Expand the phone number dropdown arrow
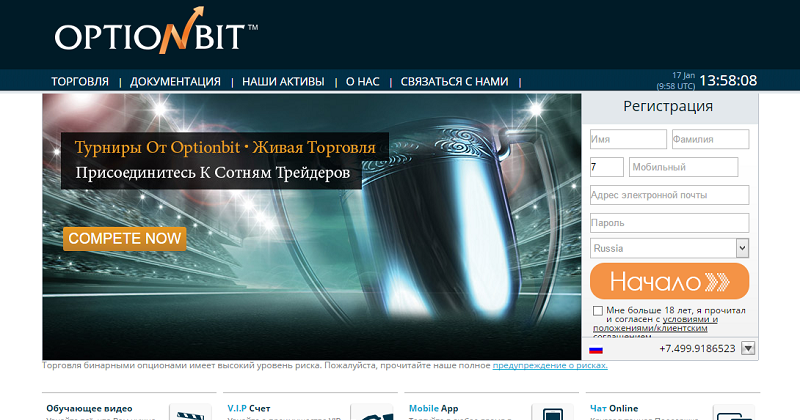The width and height of the screenshot is (800, 420). click(x=748, y=349)
